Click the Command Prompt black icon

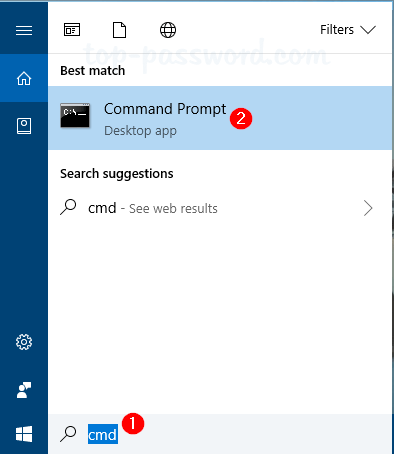pyautogui.click(x=75, y=115)
